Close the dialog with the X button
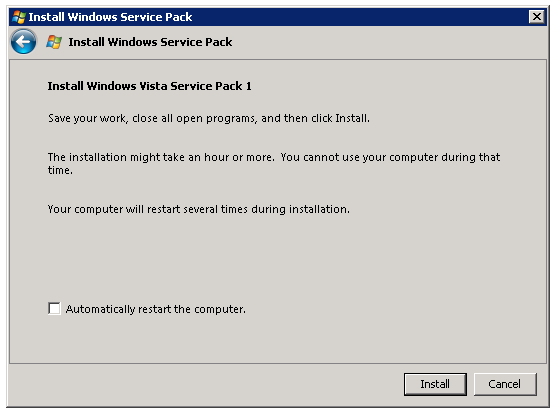Viewport: 555px width, 413px height. pyautogui.click(x=537, y=17)
